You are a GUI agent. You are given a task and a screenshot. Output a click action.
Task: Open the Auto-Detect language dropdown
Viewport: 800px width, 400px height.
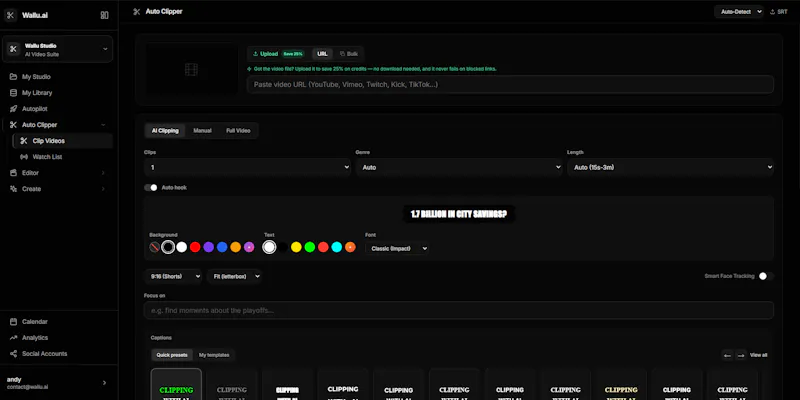[x=739, y=11]
